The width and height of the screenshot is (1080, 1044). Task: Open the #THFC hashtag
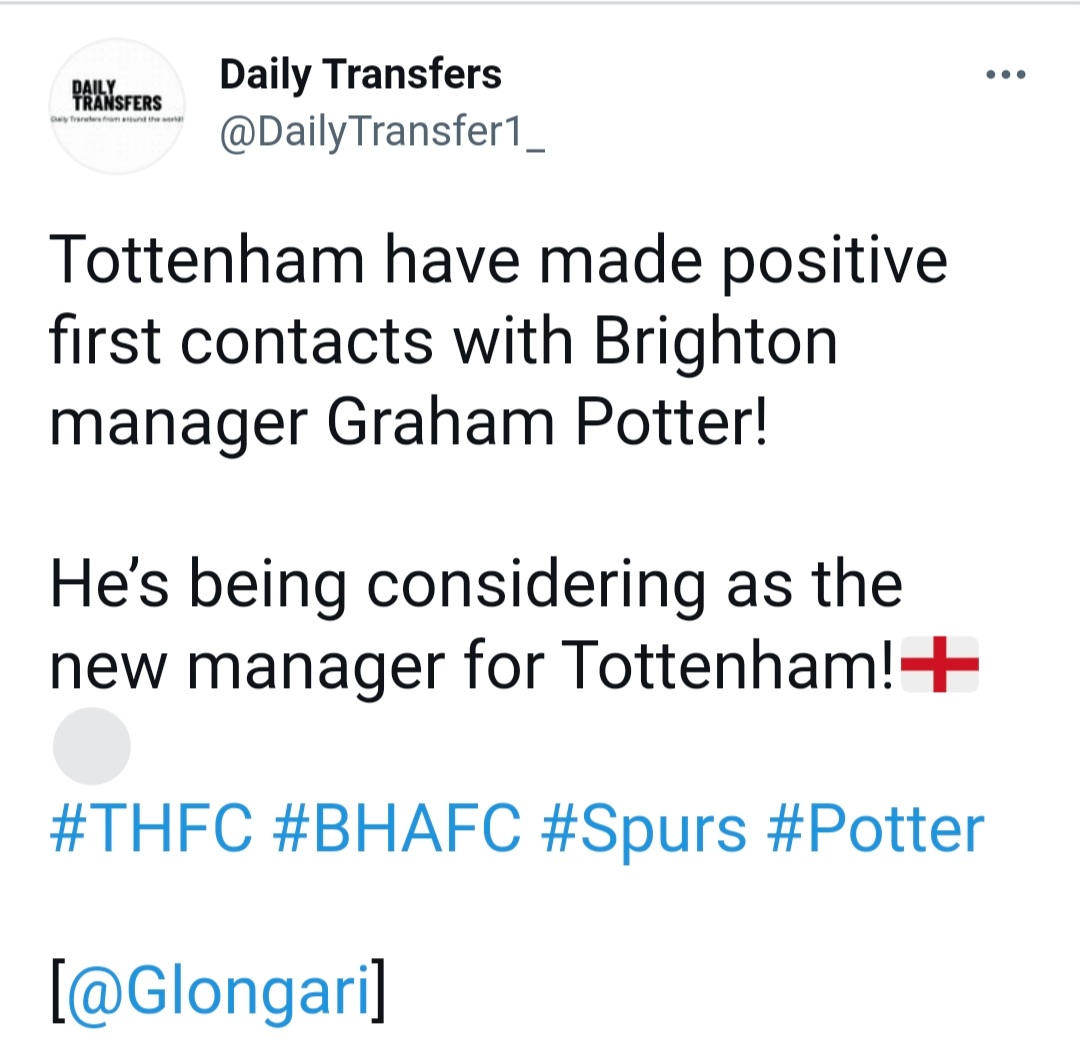(152, 828)
